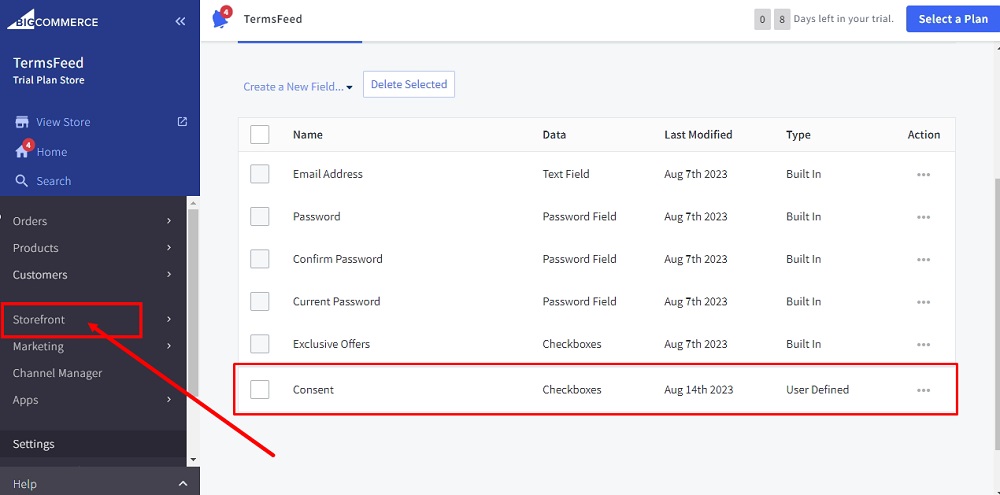Expand Storefront menu chevron
The width and height of the screenshot is (1000, 495).
(169, 319)
